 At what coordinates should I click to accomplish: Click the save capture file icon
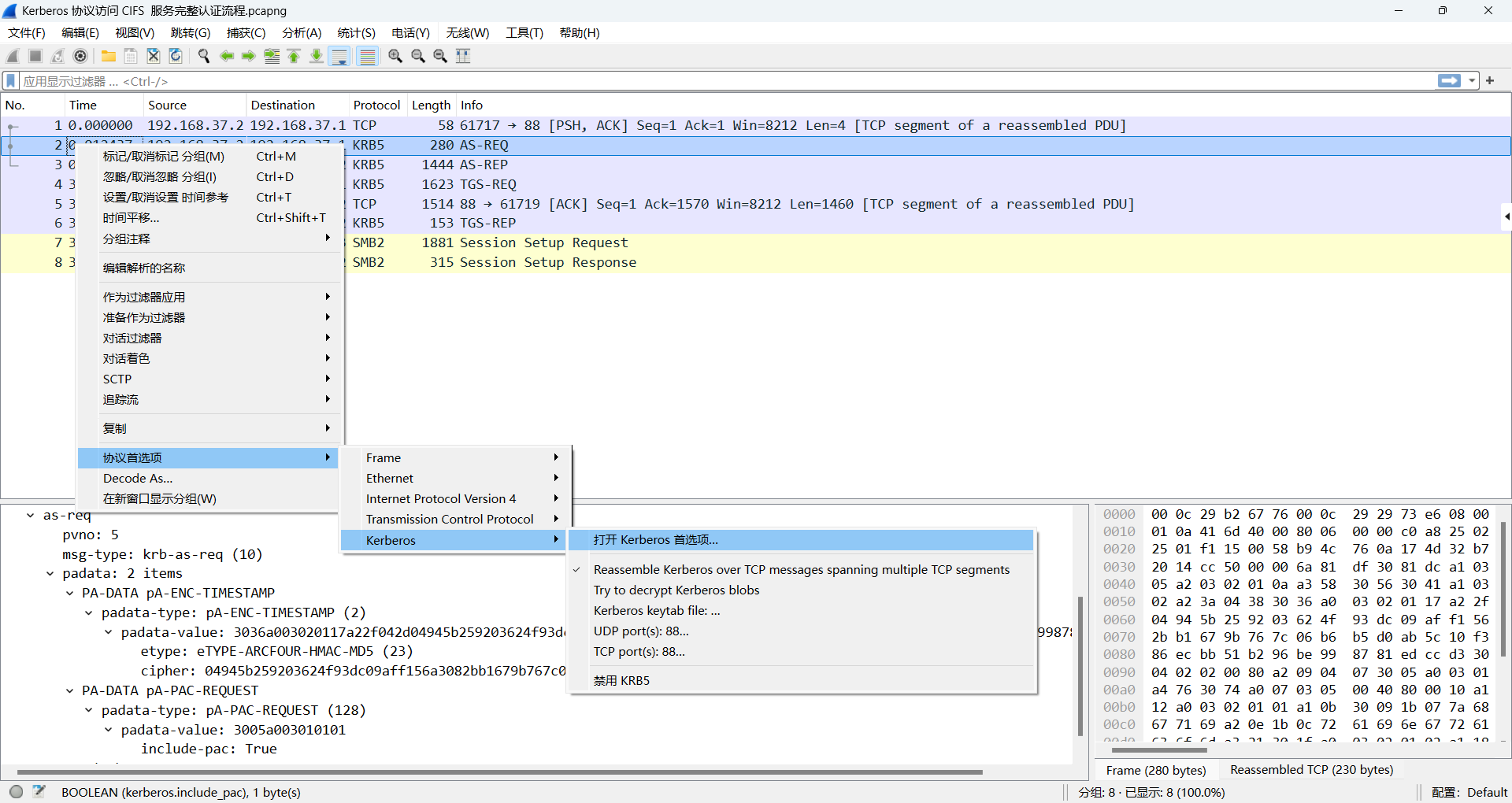click(x=131, y=56)
